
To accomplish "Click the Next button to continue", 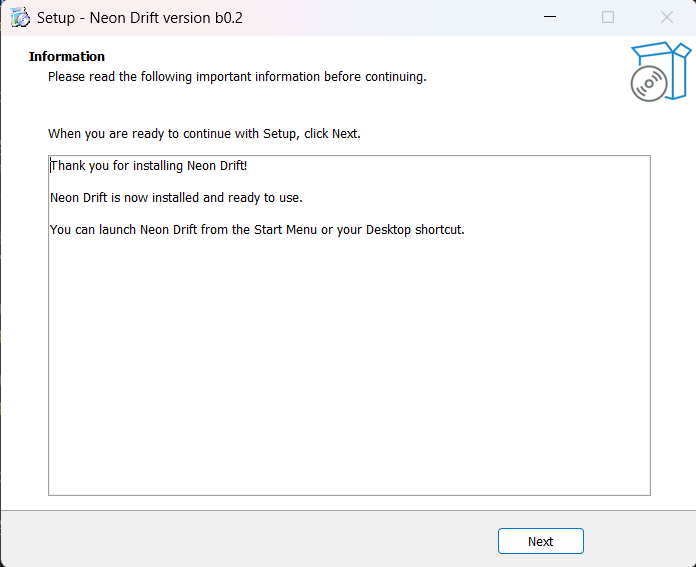I will point(540,541).
